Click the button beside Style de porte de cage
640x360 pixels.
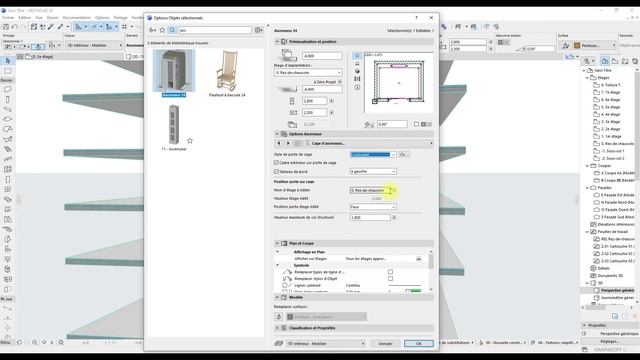(403, 154)
